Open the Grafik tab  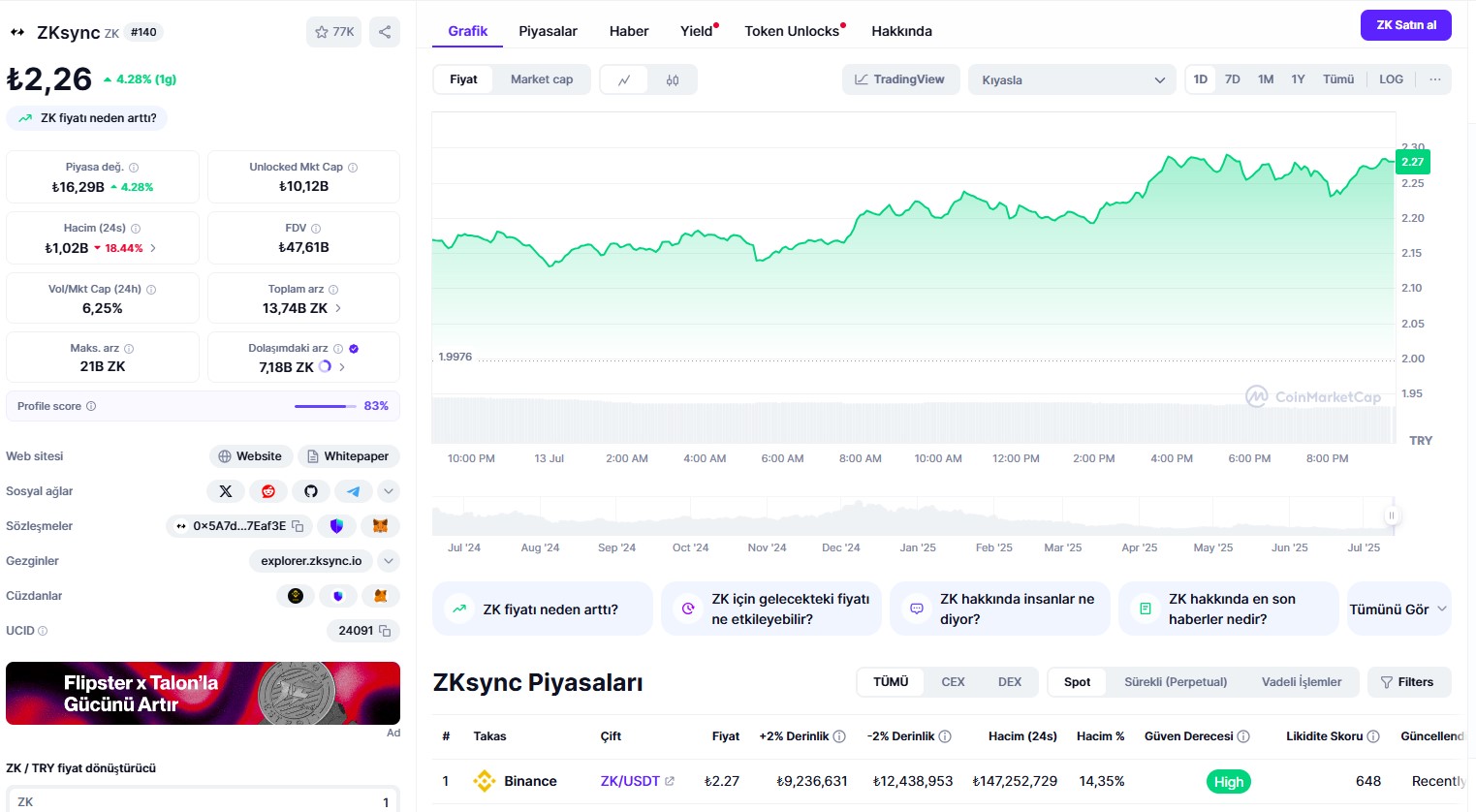coord(467,31)
